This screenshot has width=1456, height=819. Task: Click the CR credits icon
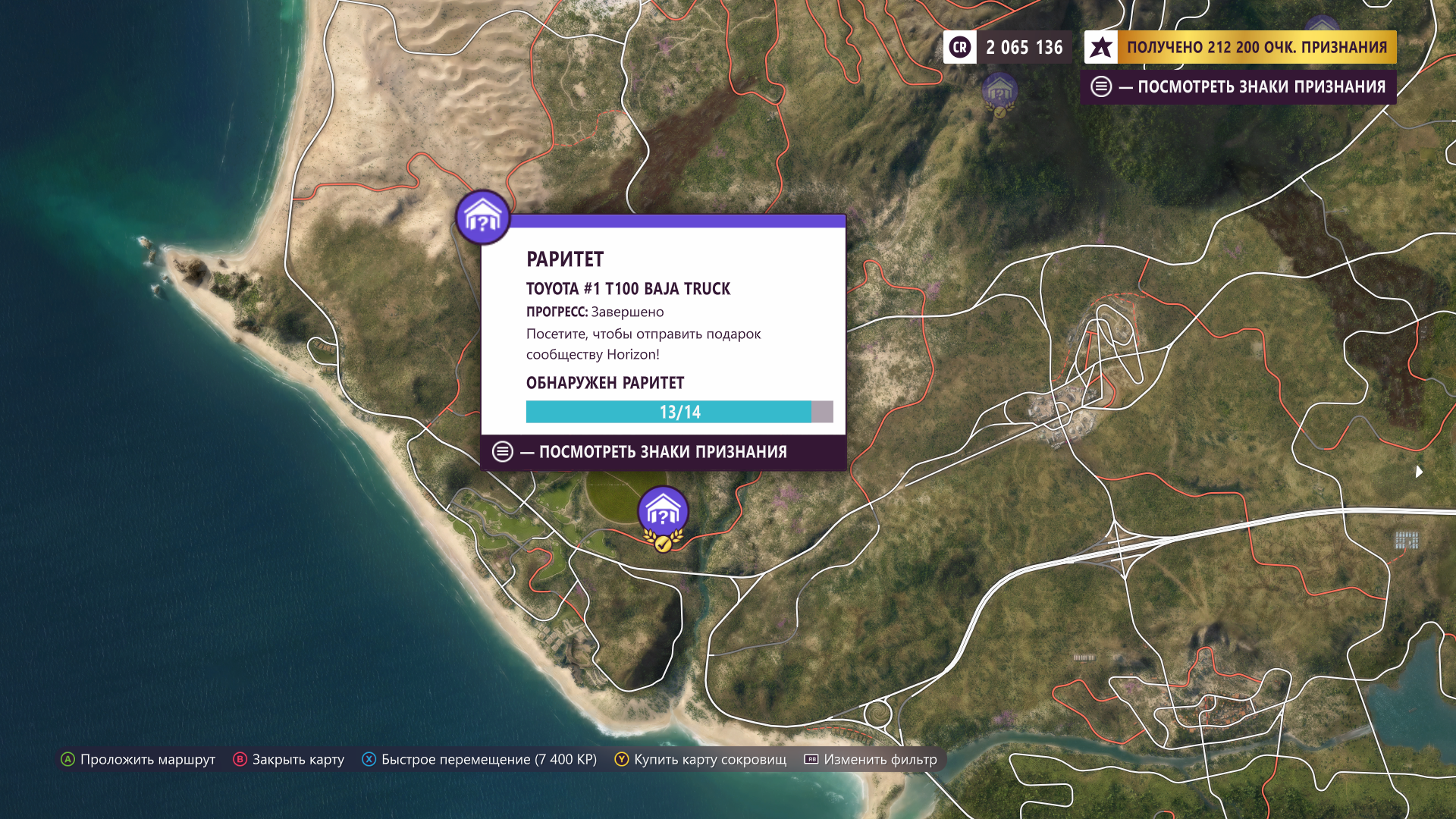pyautogui.click(x=959, y=47)
